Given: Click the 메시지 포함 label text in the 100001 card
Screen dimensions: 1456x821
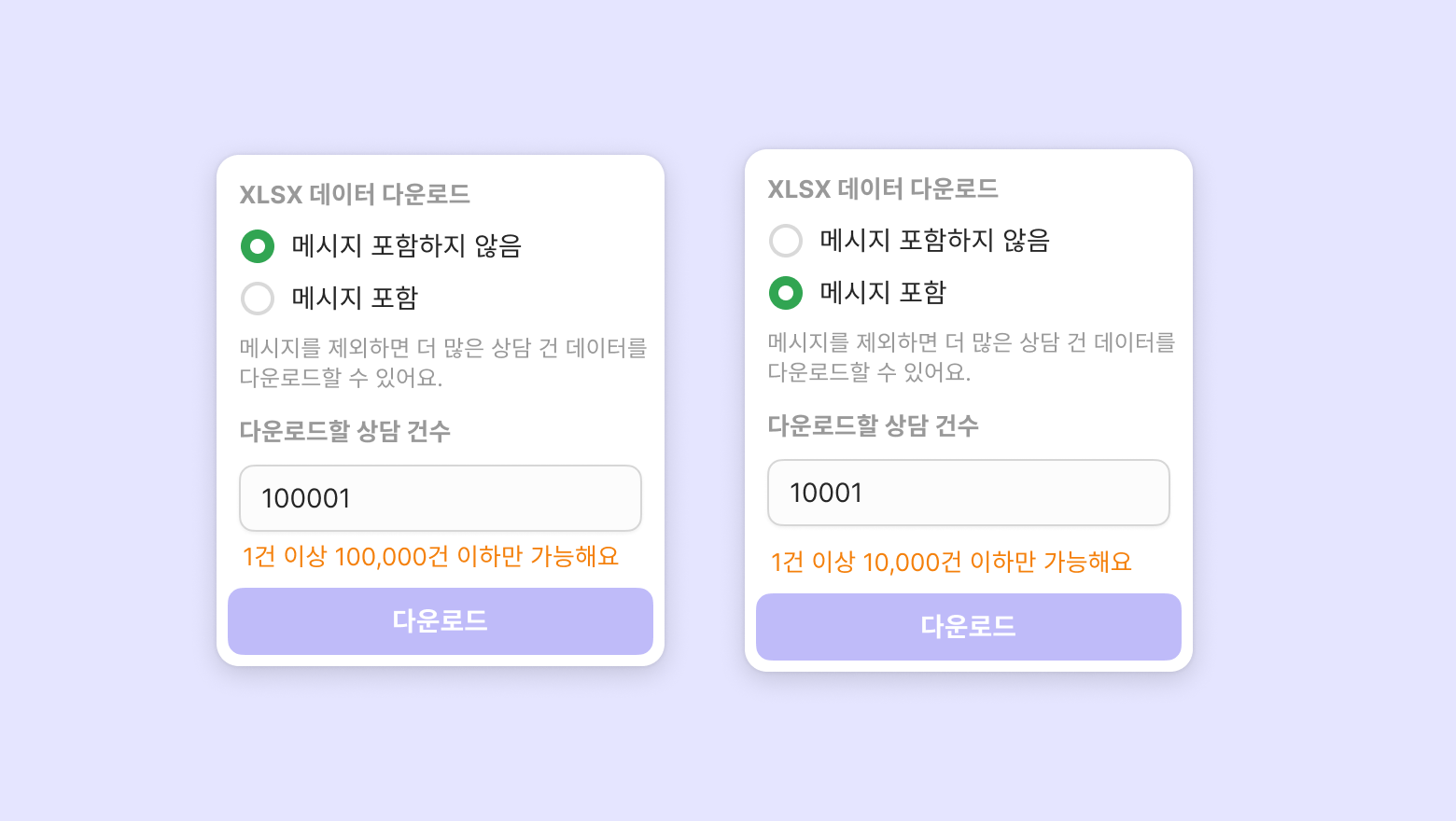Looking at the screenshot, I should point(355,299).
